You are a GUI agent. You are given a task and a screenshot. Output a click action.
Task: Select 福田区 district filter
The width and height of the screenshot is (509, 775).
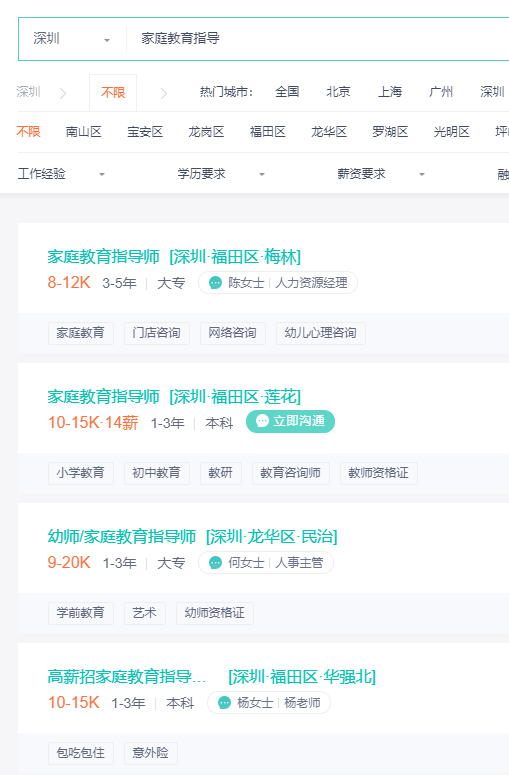[x=267, y=132]
